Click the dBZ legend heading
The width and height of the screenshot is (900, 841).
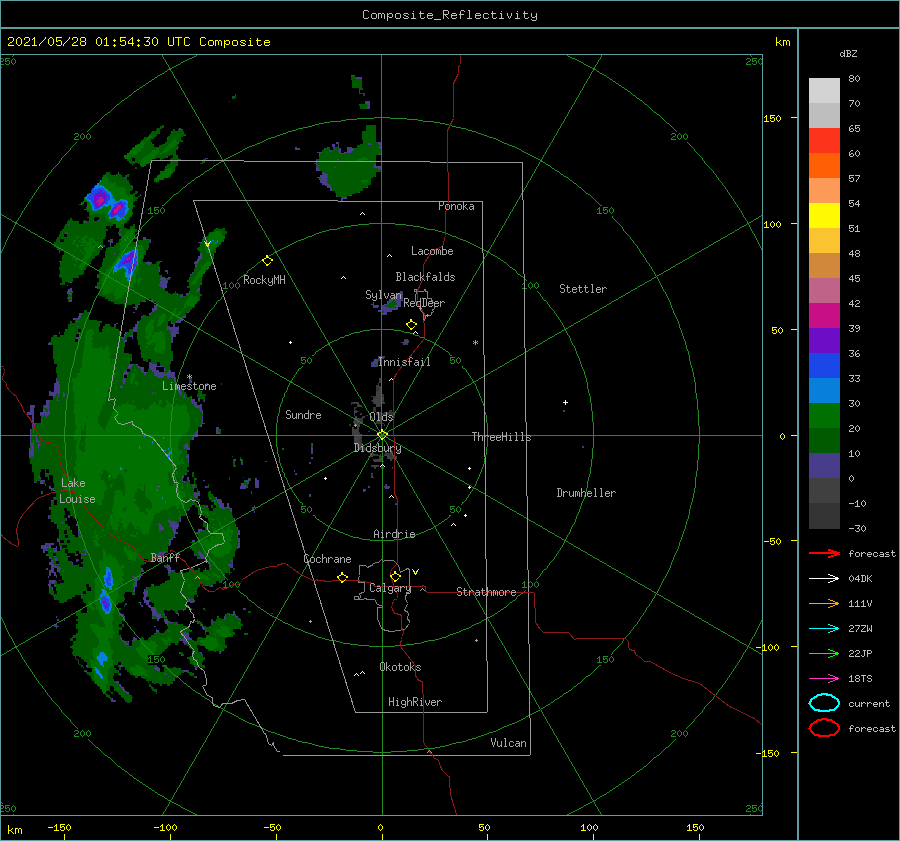click(848, 53)
